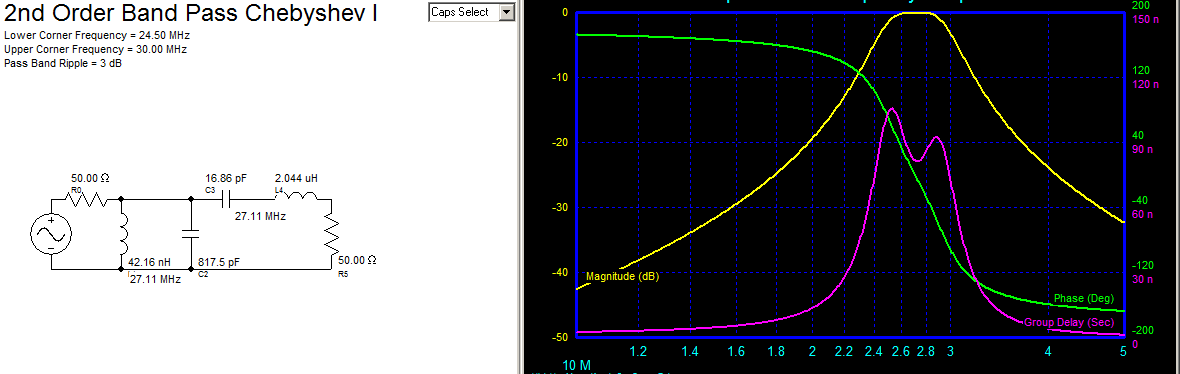Image resolution: width=1180 pixels, height=374 pixels.
Task: Click the 2.044 uH inductor value
Action: 297,178
